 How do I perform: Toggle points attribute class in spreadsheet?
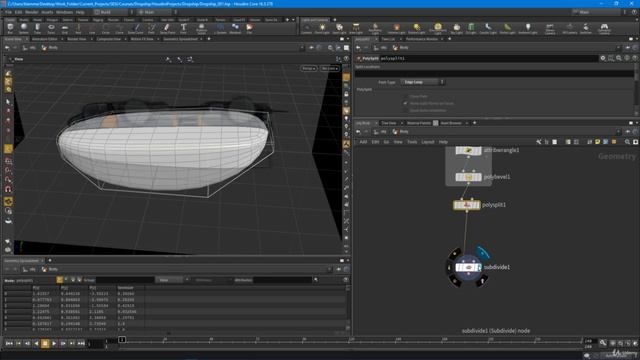tap(60, 280)
